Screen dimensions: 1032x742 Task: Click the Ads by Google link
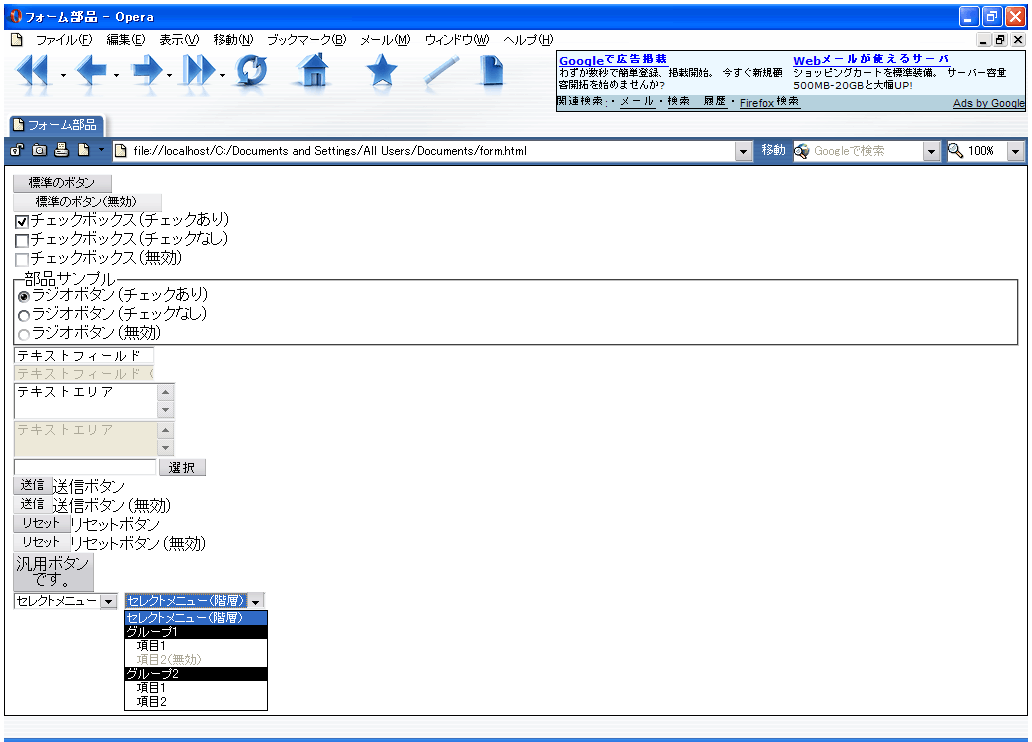(989, 103)
